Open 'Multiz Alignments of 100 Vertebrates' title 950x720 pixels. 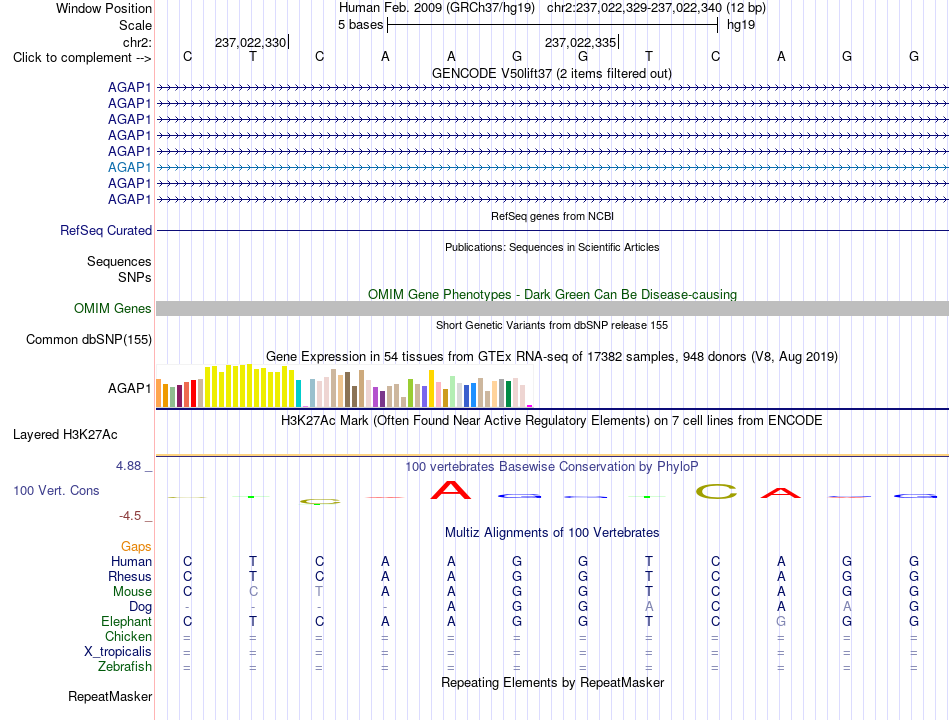[552, 533]
